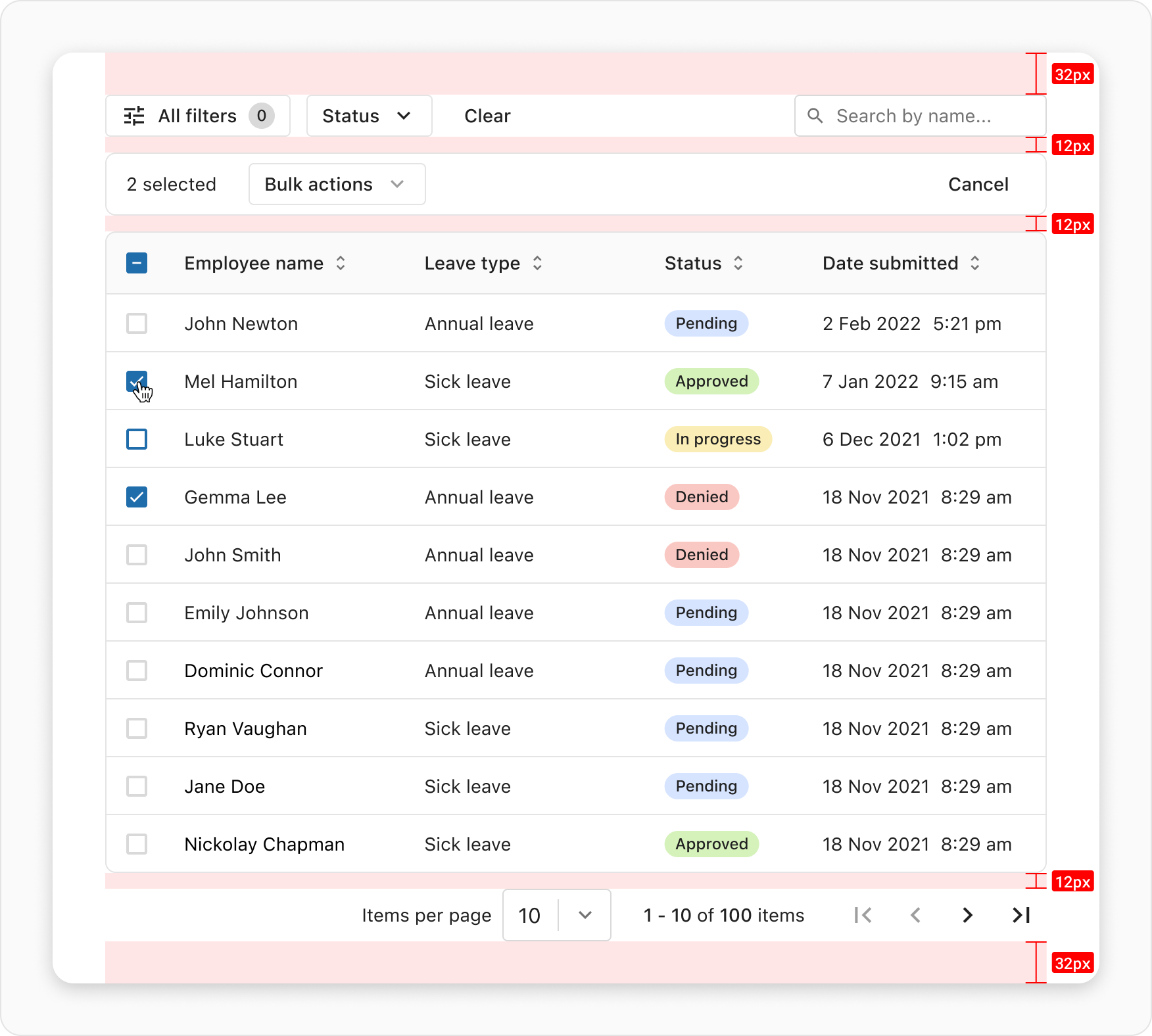Screen dimensions: 1152x1036
Task: Check the Nickolay Chapman row checkbox
Action: [x=137, y=844]
